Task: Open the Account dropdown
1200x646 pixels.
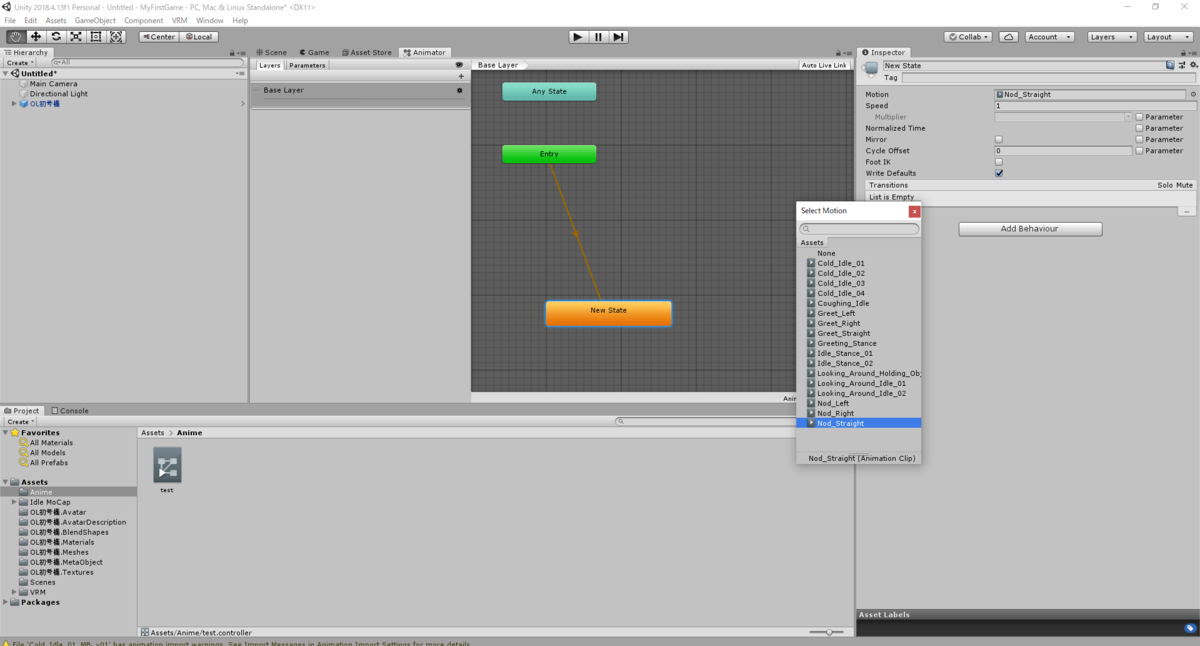Action: (1049, 37)
